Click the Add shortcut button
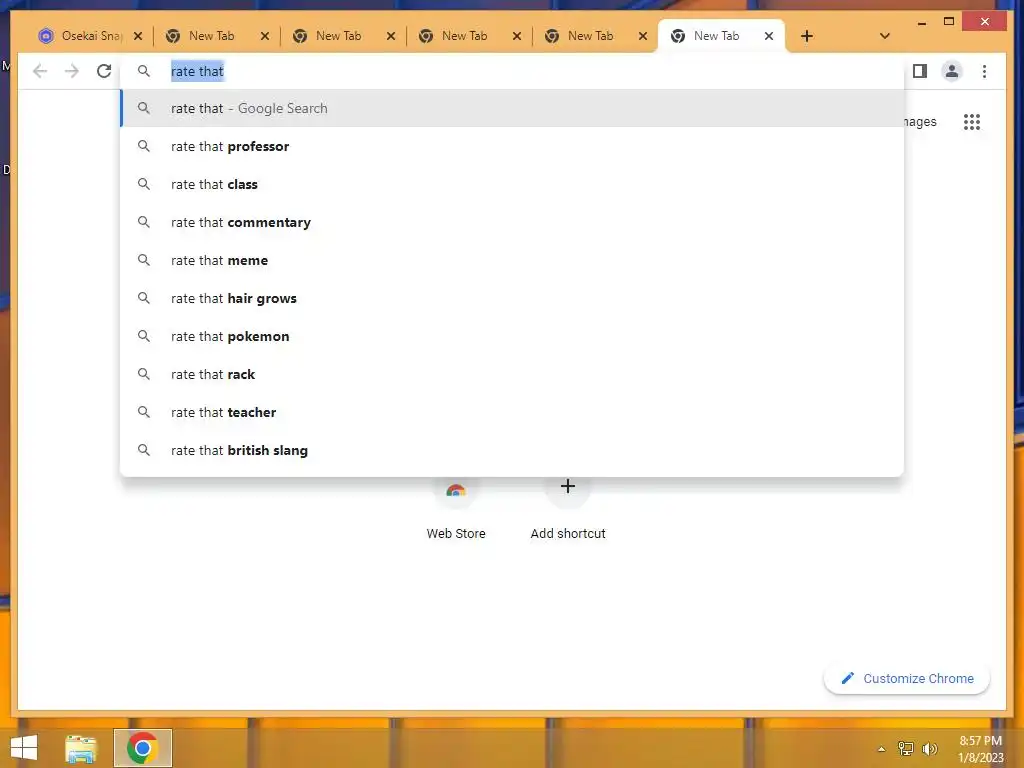The width and height of the screenshot is (1024, 768). point(568,509)
